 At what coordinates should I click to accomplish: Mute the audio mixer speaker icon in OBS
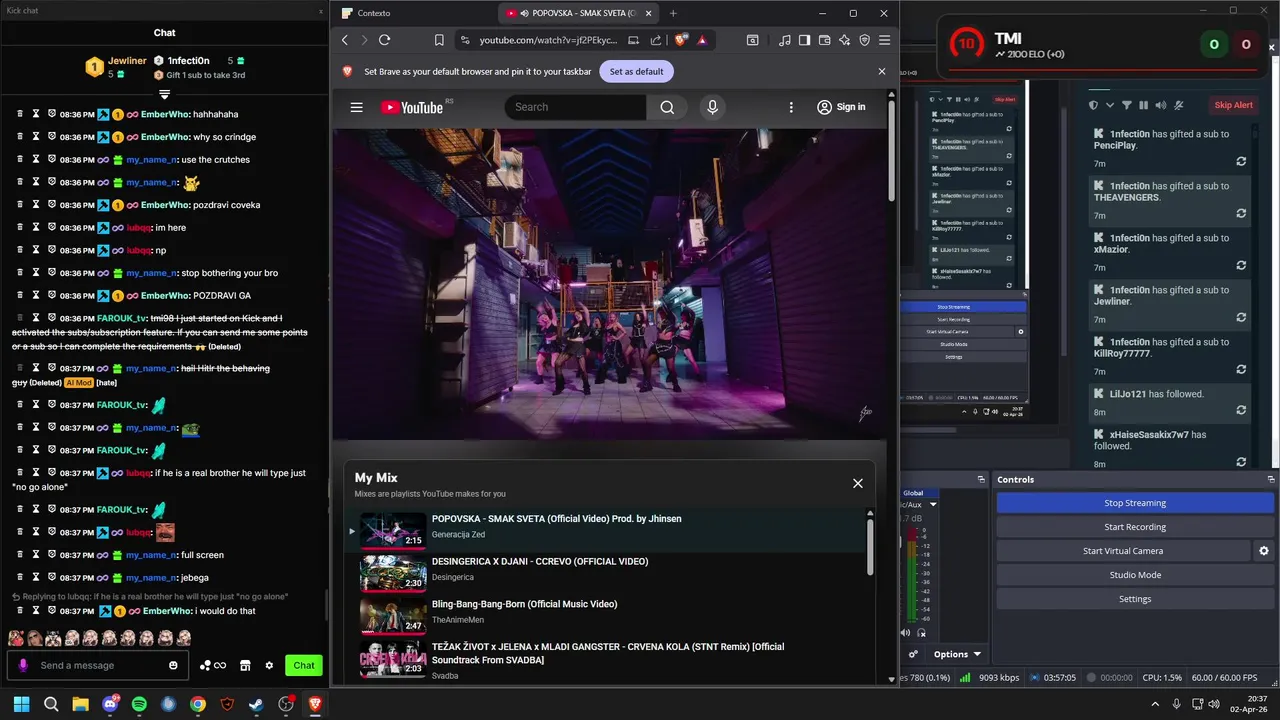906,632
